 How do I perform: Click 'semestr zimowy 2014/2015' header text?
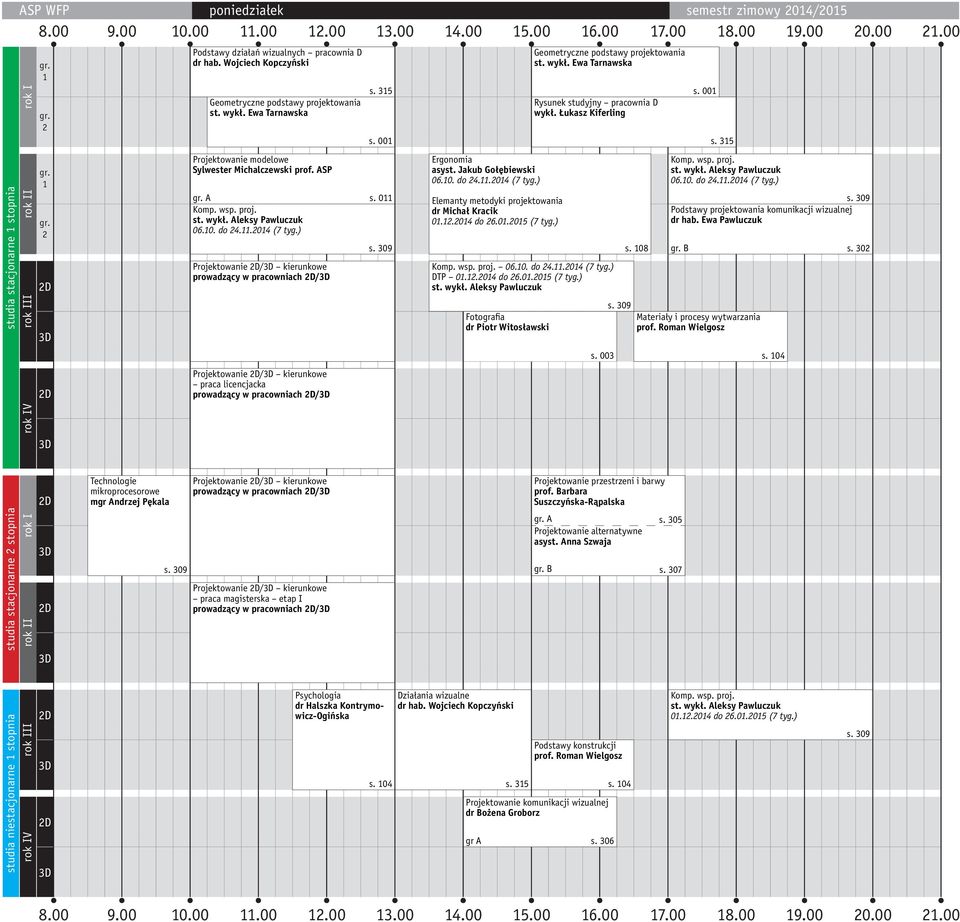pos(766,10)
